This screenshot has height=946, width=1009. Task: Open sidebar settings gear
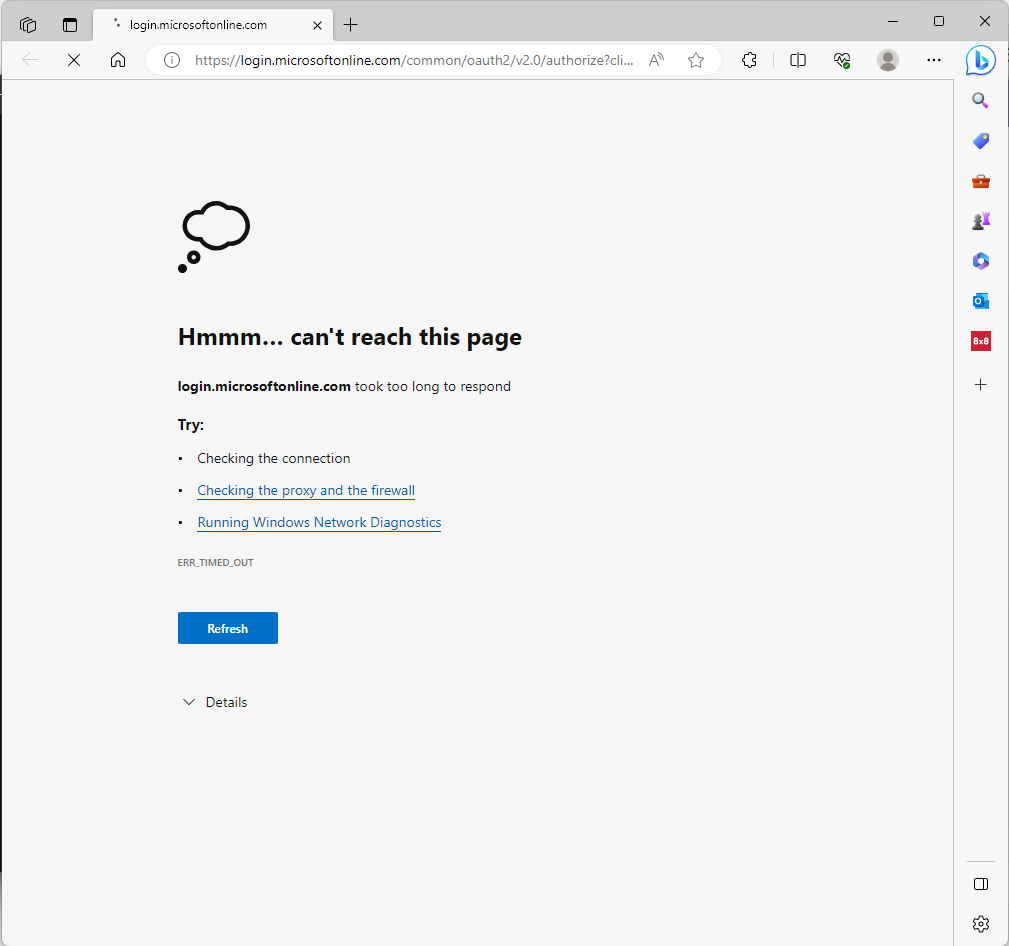point(981,924)
